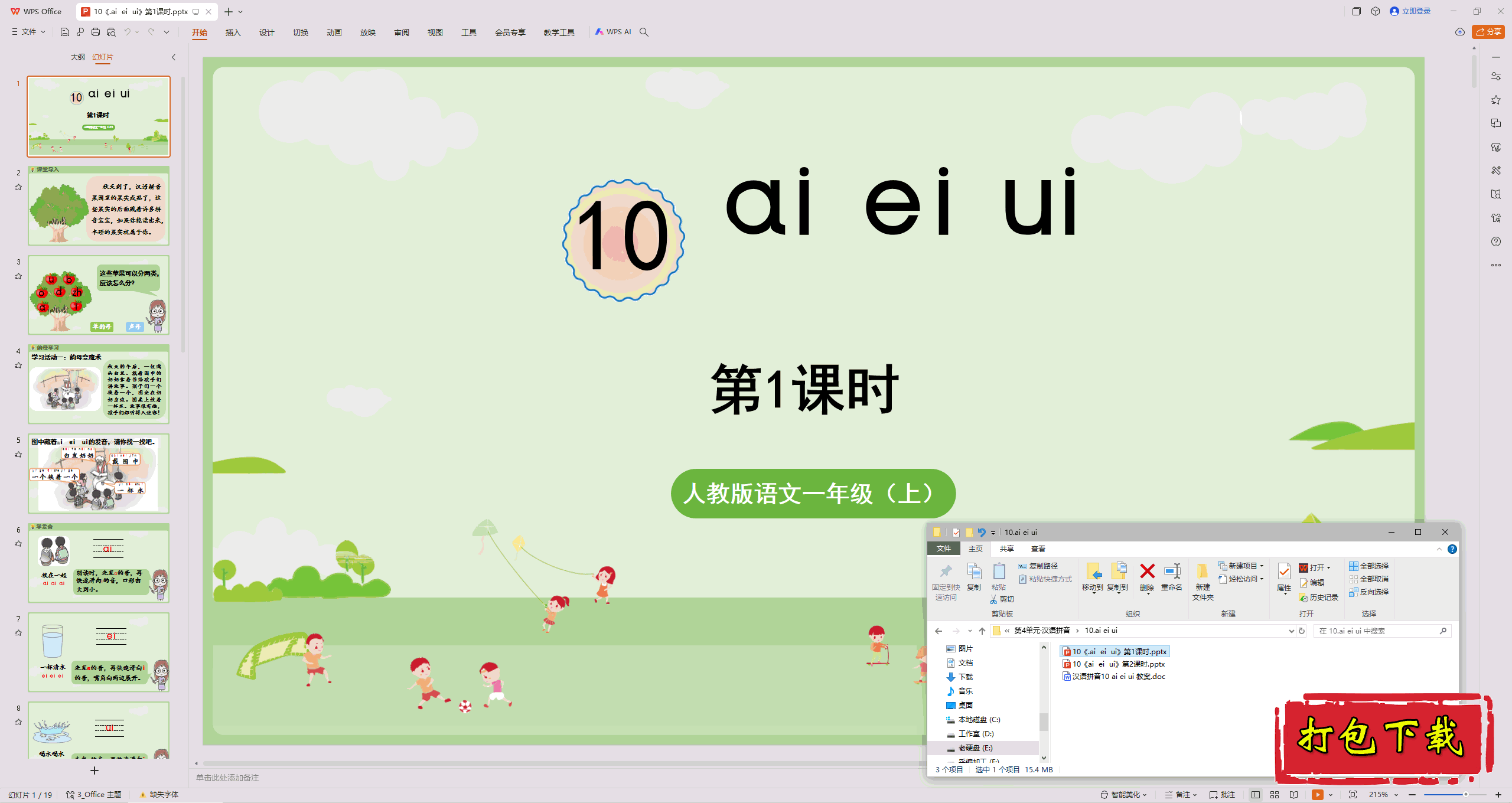Click the 立即登录 login link
The height and width of the screenshot is (803, 1512).
(1410, 11)
